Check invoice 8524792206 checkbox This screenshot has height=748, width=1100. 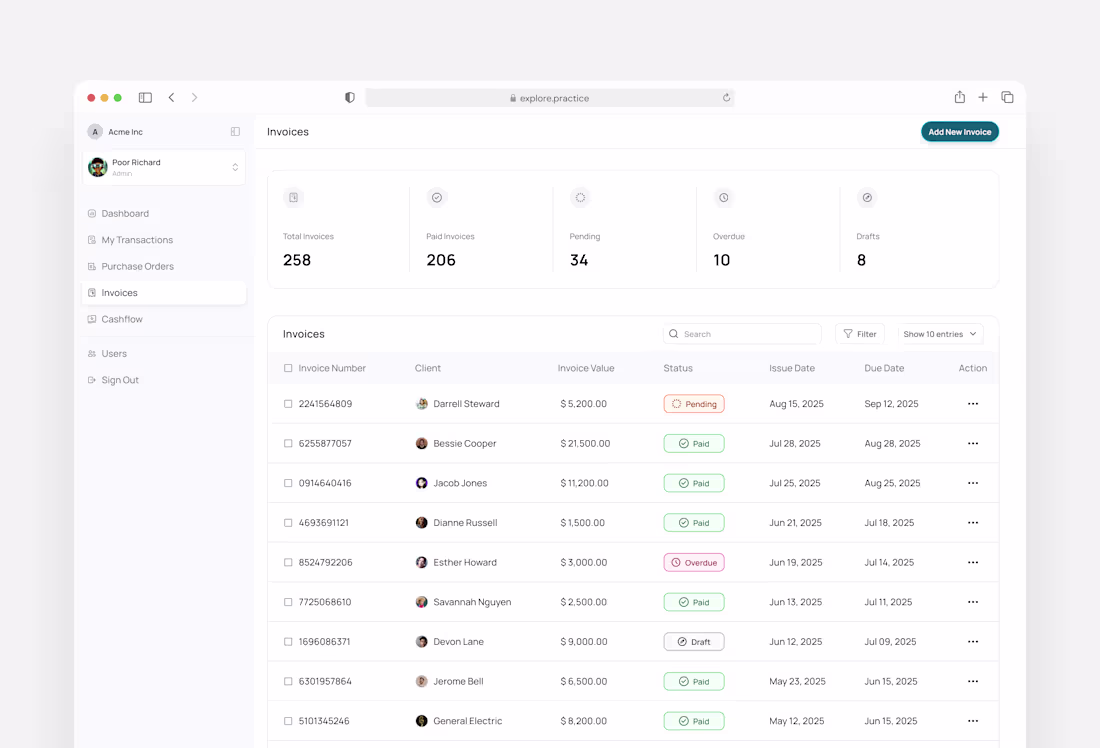tap(288, 562)
